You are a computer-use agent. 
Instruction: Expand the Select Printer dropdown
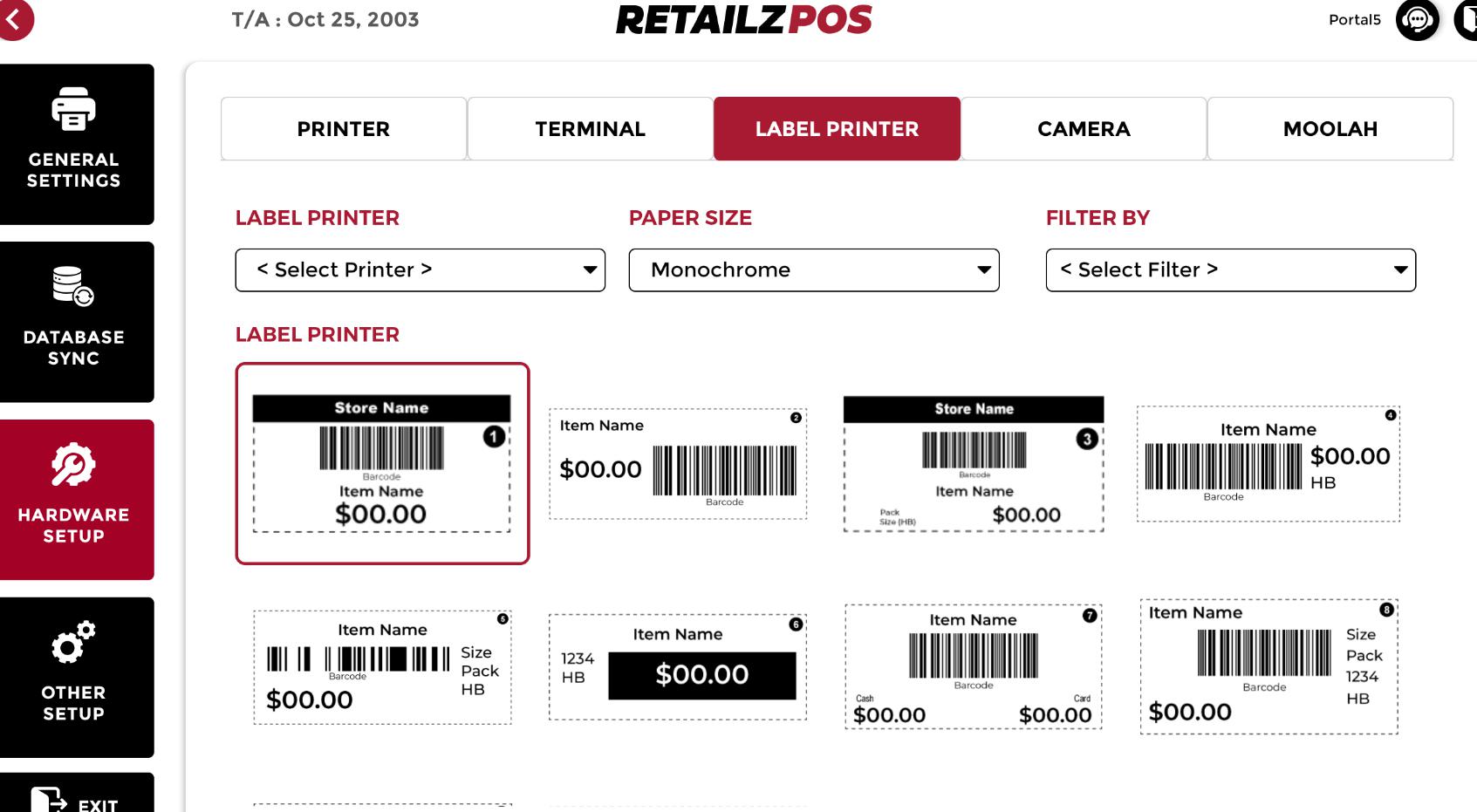point(420,270)
